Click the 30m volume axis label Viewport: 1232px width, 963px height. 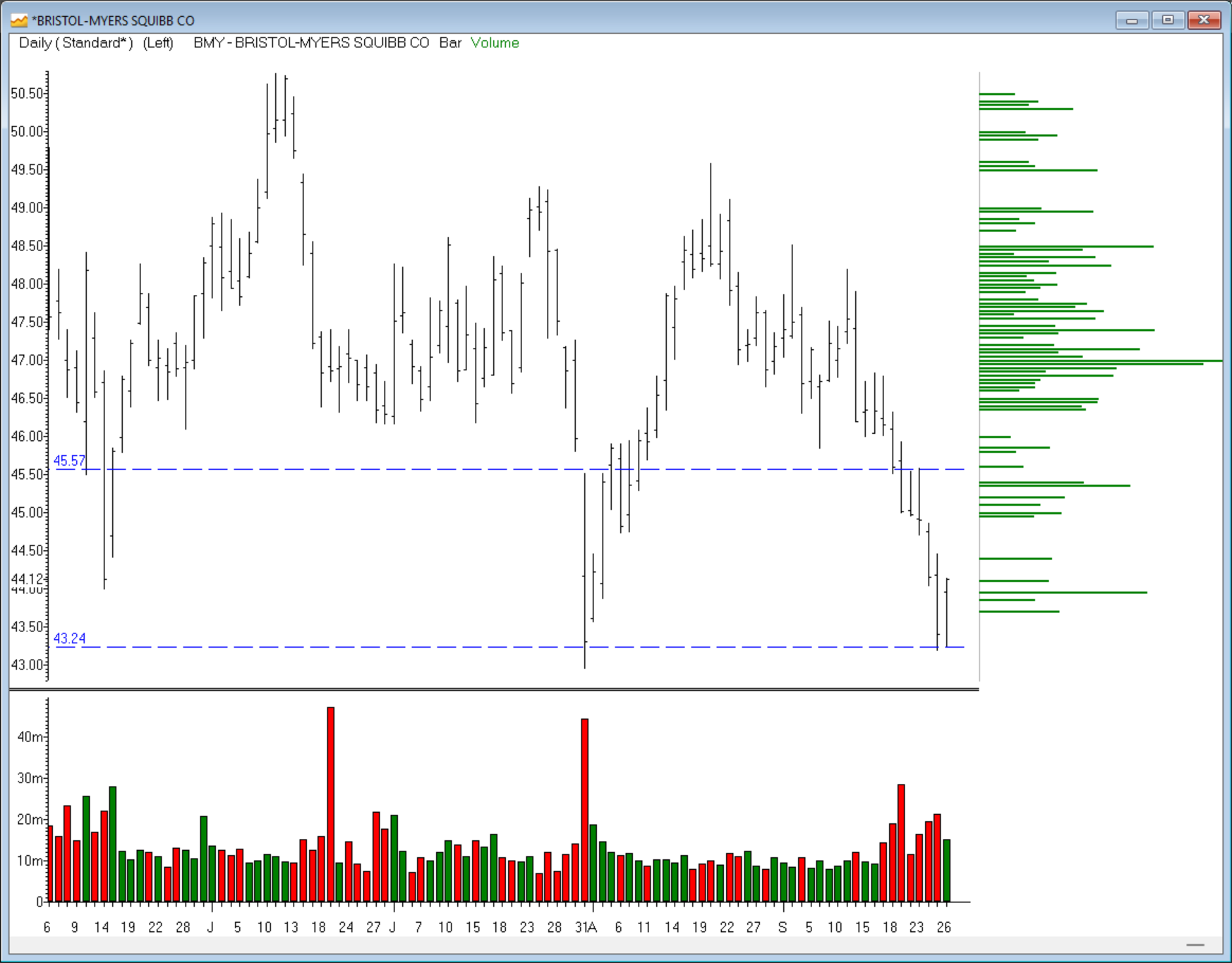(30, 778)
